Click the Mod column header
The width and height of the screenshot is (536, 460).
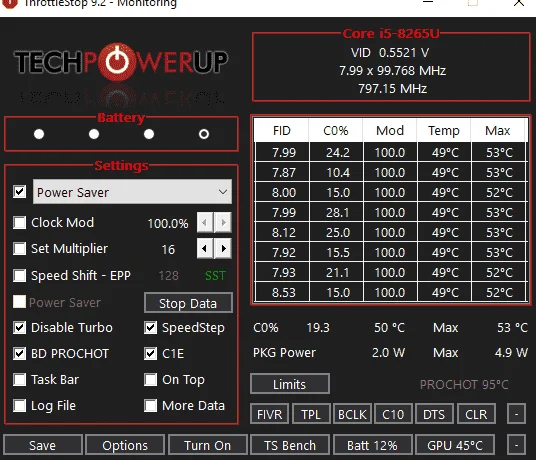click(390, 130)
